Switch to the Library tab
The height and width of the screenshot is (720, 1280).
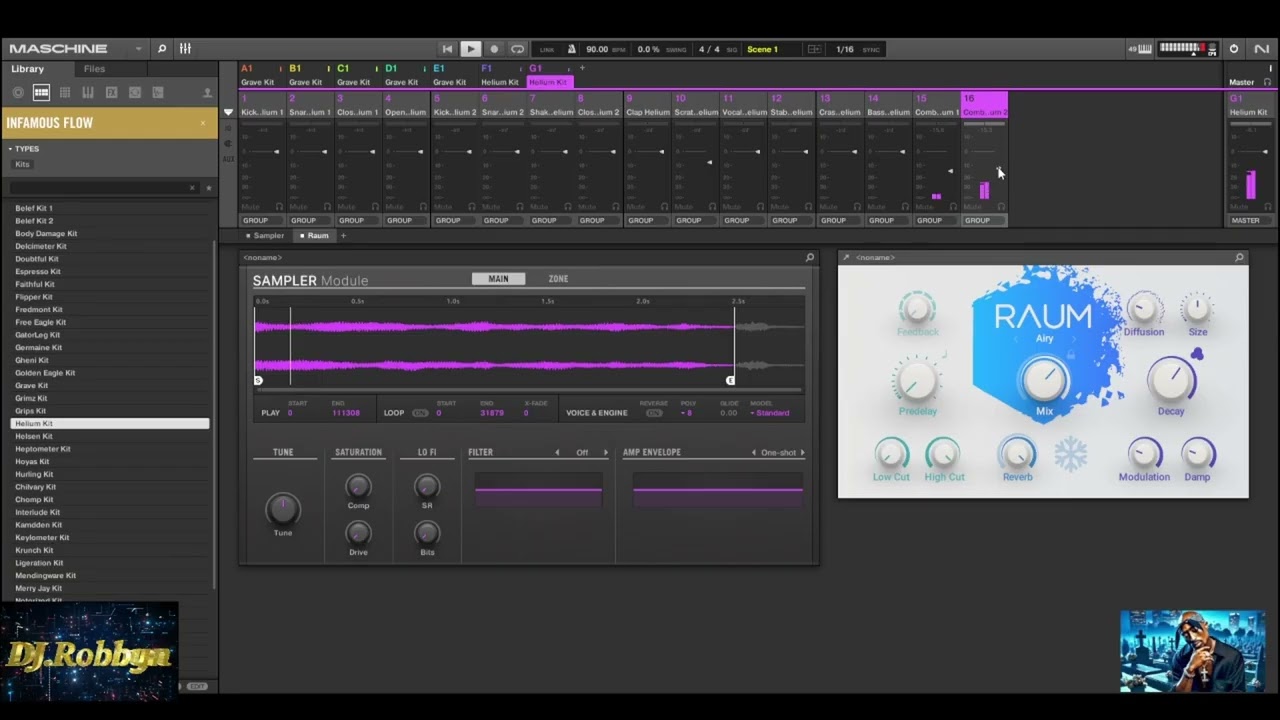pyautogui.click(x=28, y=69)
